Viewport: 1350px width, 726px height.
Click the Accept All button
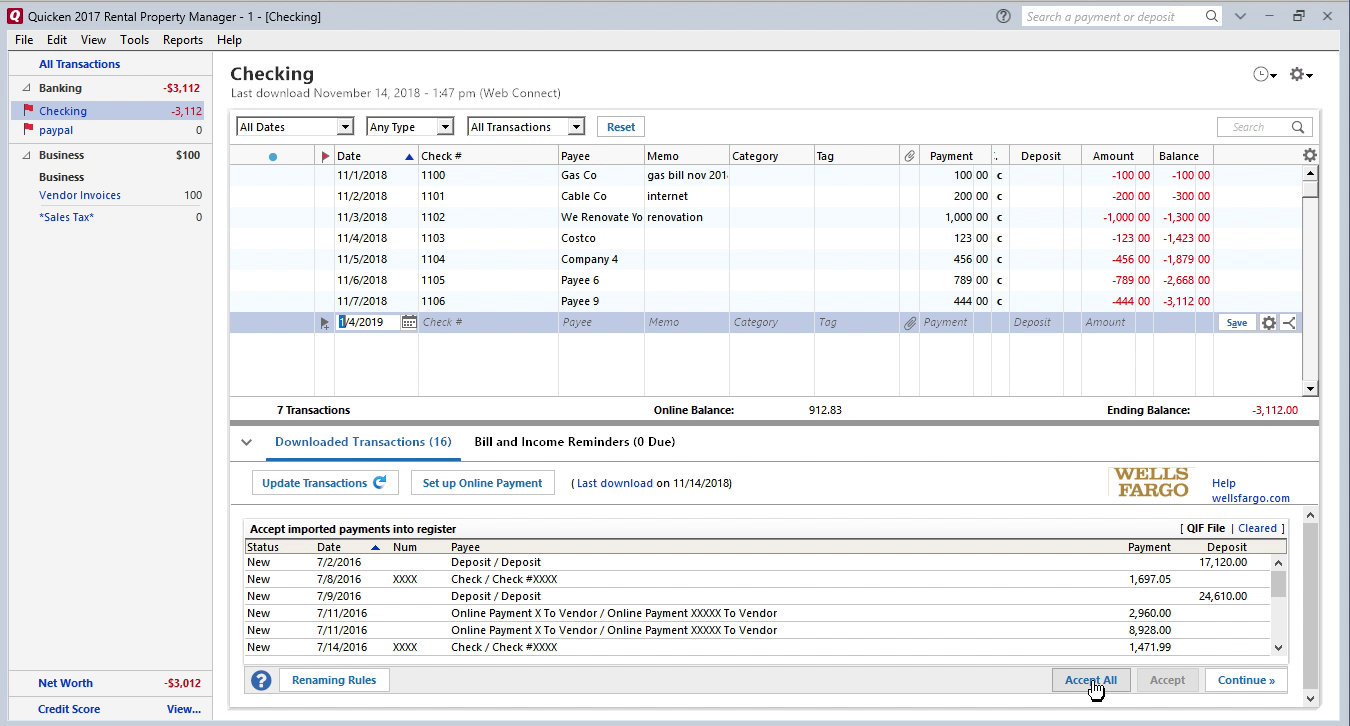pyautogui.click(x=1090, y=680)
